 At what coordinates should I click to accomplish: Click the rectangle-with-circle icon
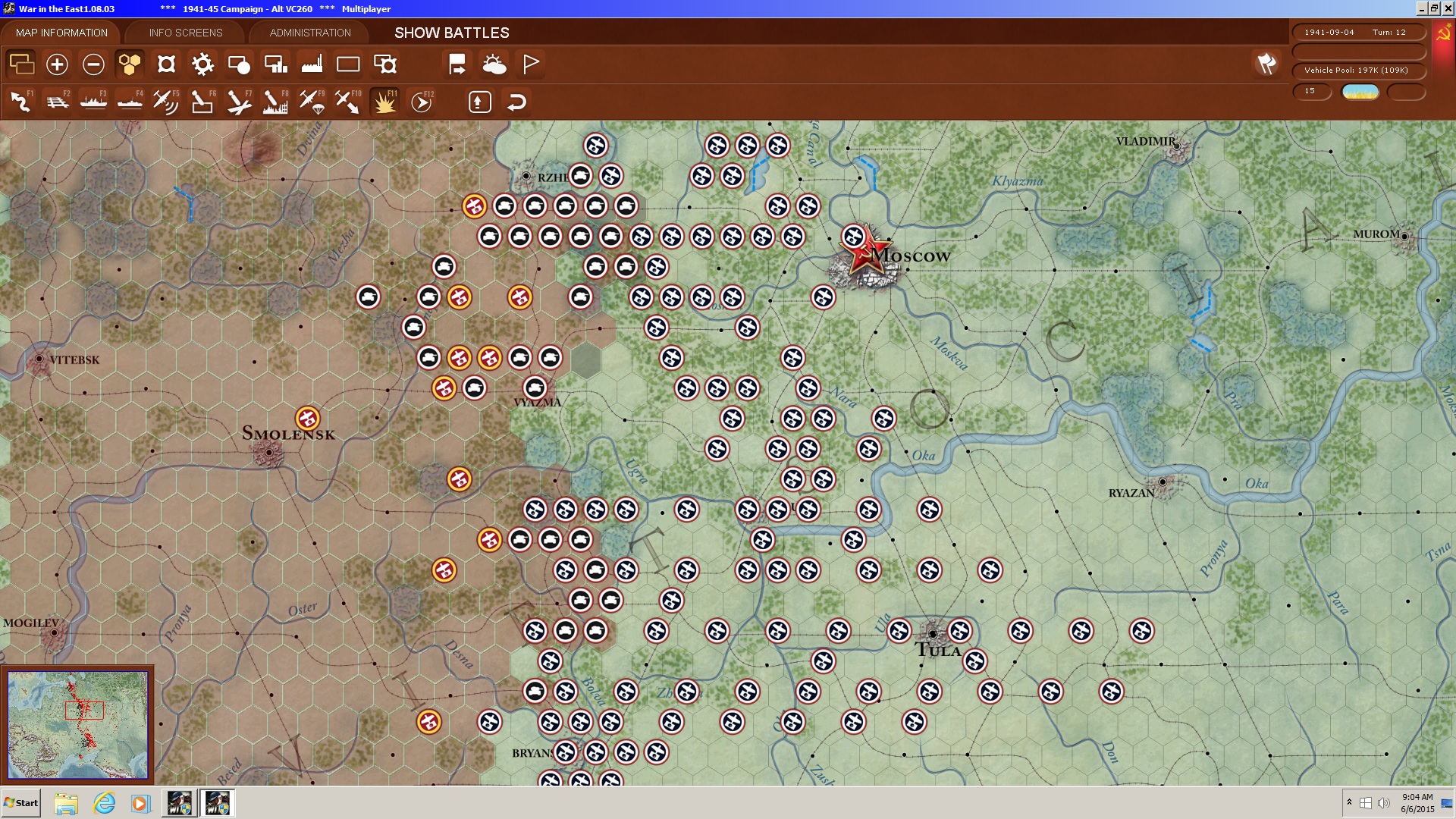click(239, 64)
